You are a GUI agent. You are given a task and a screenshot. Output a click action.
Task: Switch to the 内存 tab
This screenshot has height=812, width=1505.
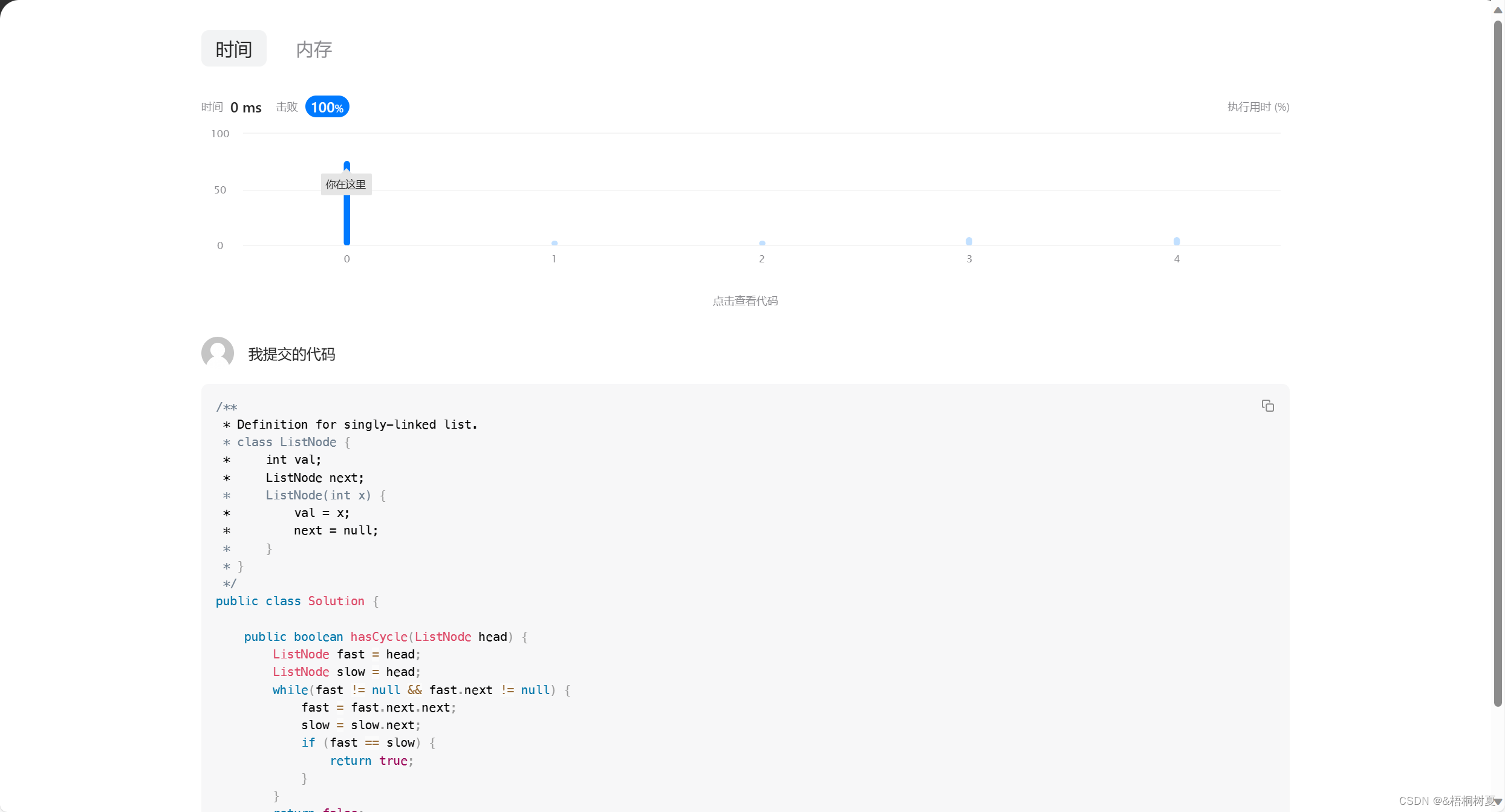click(x=314, y=49)
